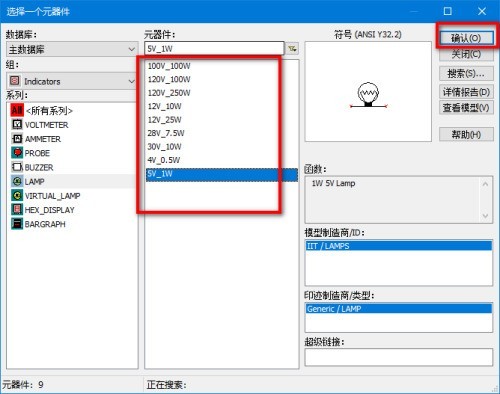Screen dimensions: 500x394
Task: Confirm selection with 确认(O) button
Action: 466,38
